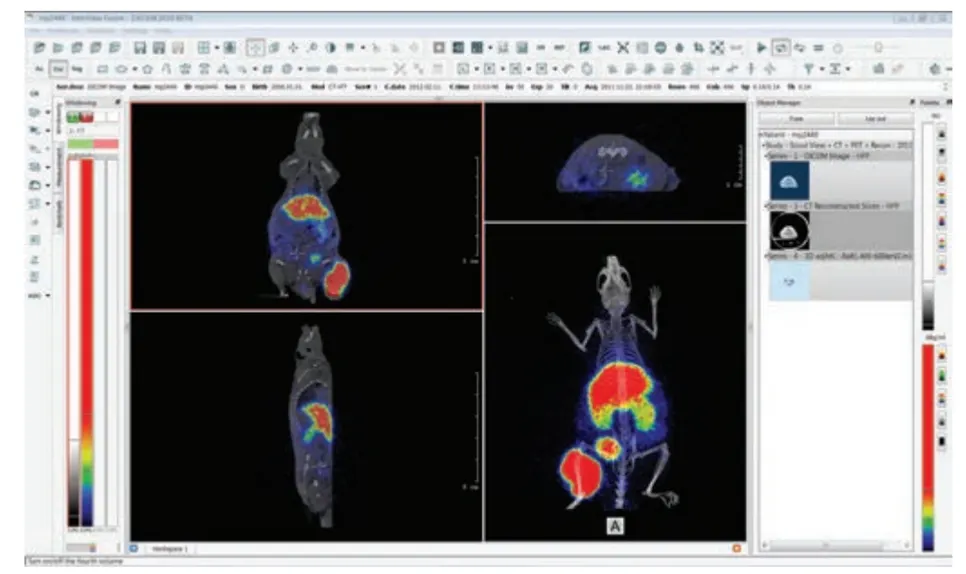This screenshot has height=574, width=966.
Task: Click the filter funnel icon
Action: [x=809, y=69]
